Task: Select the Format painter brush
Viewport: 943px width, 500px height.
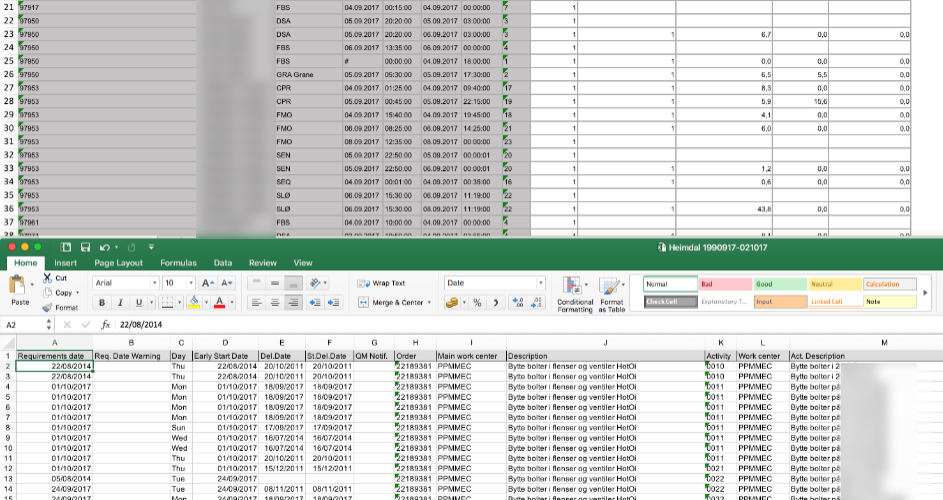Action: click(x=48, y=307)
